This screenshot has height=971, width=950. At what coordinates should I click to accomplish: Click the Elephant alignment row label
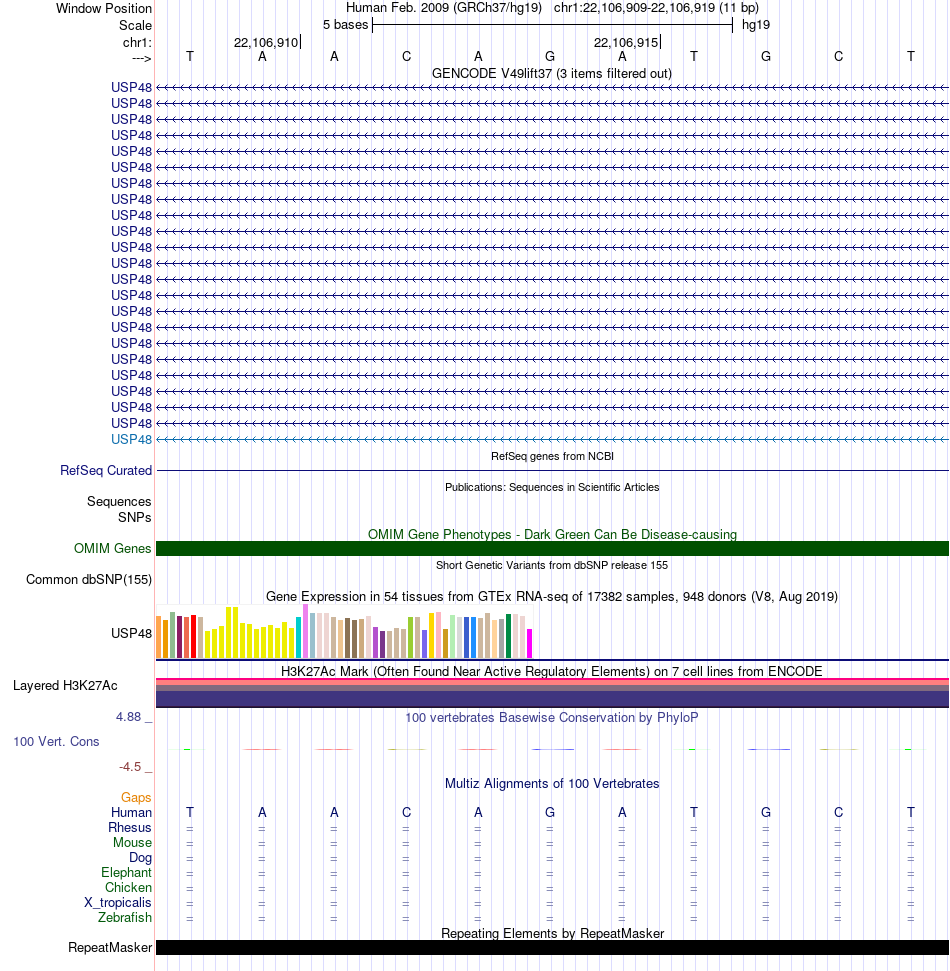point(126,873)
